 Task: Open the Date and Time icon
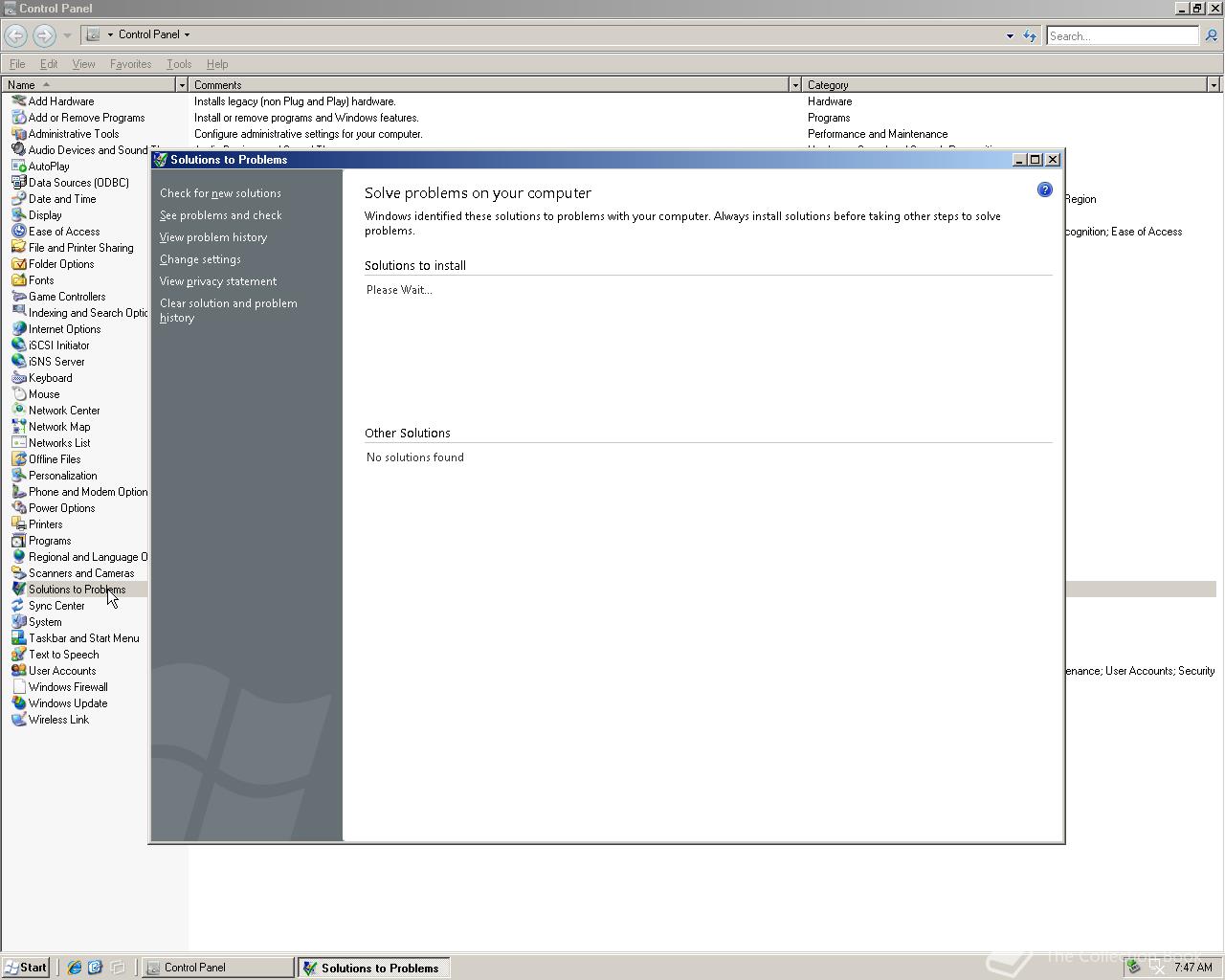[x=18, y=198]
